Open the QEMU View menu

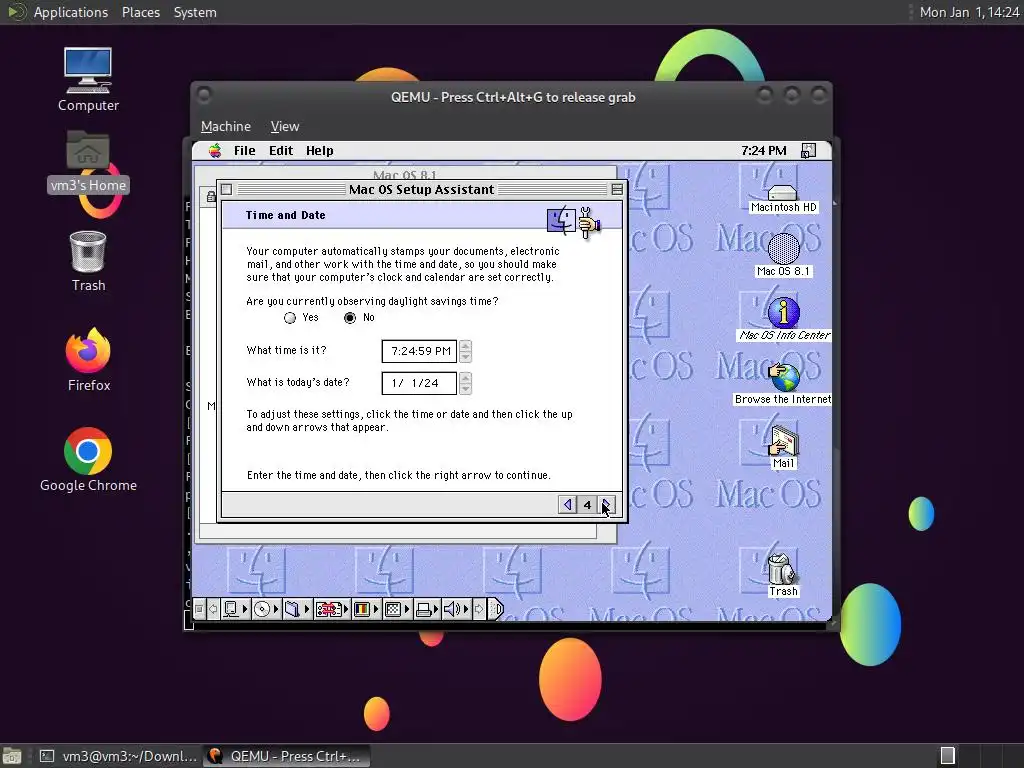click(x=285, y=126)
